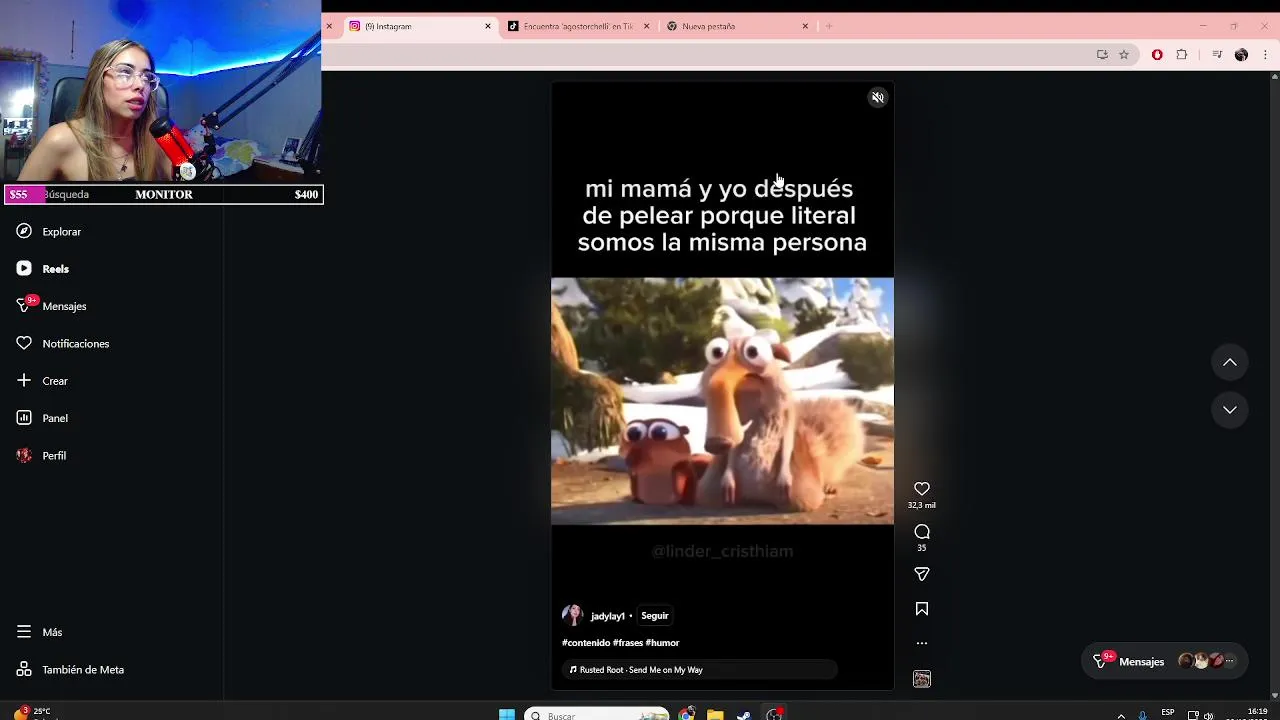Open Rusted Root Send Me on My Way audio
This screenshot has width=1280, height=720.
point(700,670)
